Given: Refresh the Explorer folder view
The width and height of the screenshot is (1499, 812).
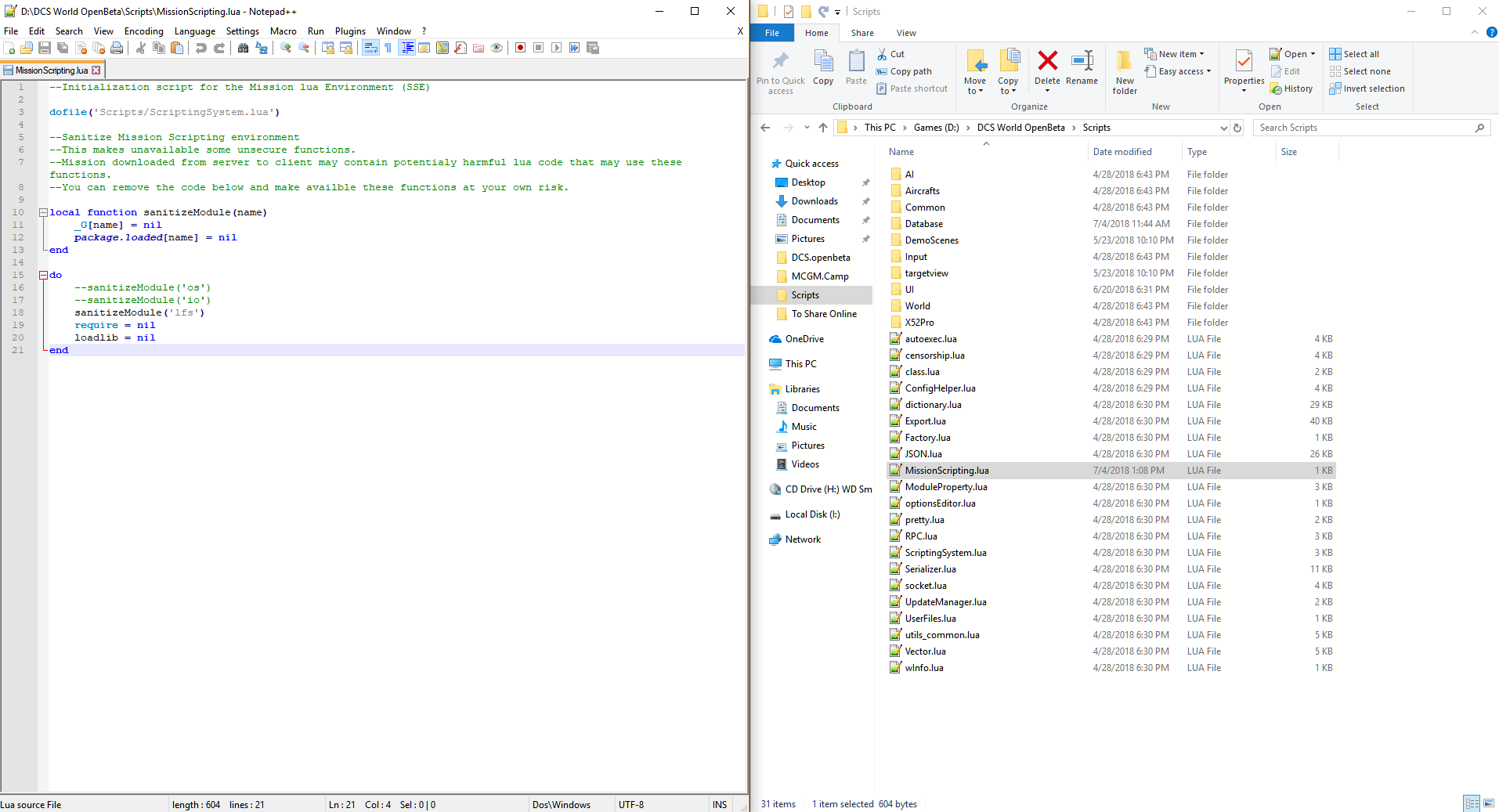Looking at the screenshot, I should click(x=1237, y=128).
